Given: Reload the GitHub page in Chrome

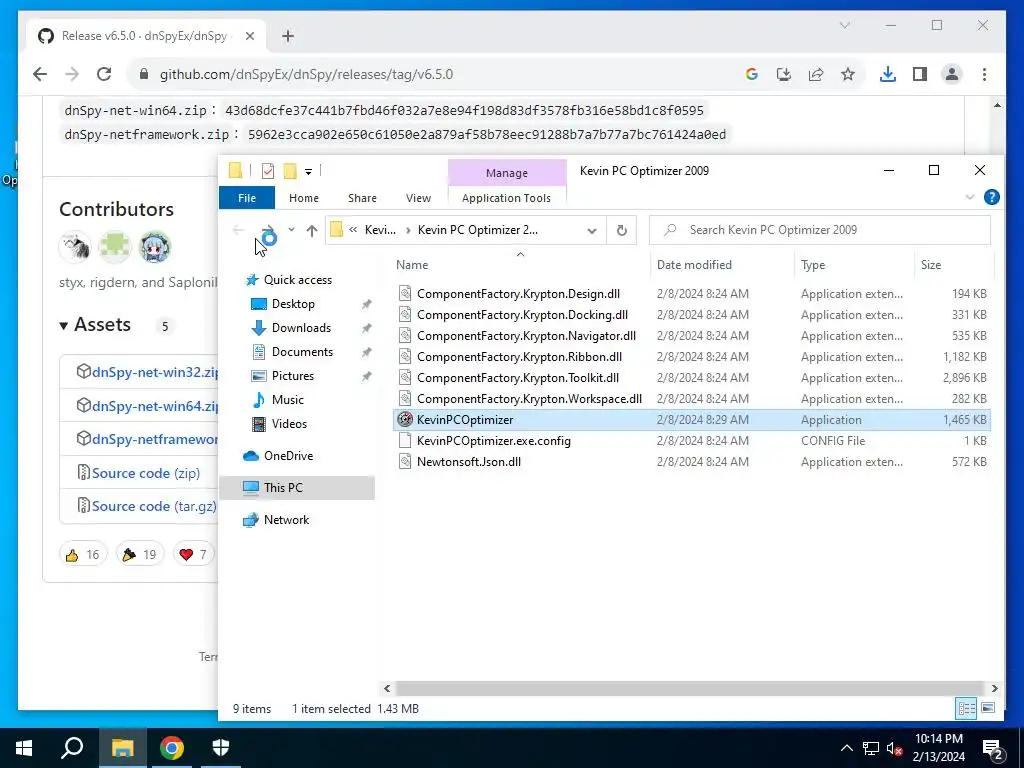Looking at the screenshot, I should tap(104, 74).
